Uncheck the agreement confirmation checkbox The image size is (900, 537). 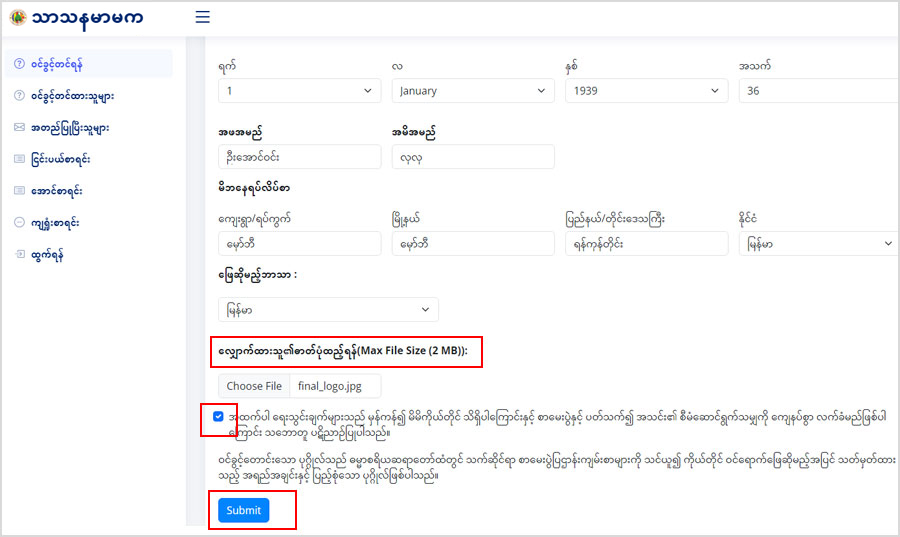click(219, 416)
